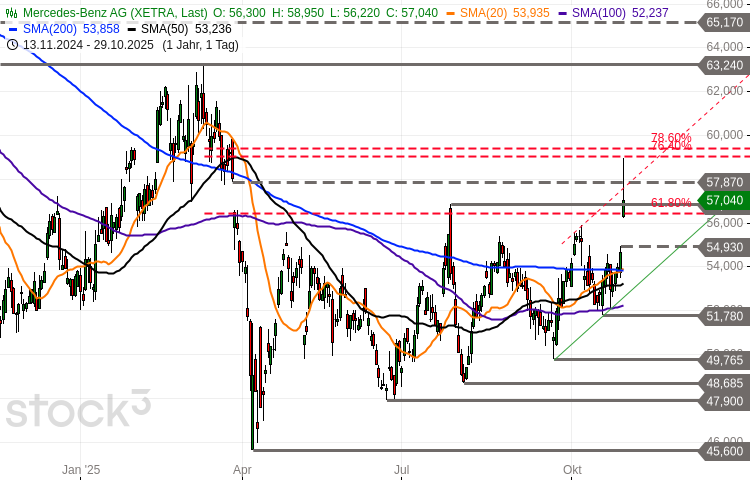The height and width of the screenshot is (480, 750).
Task: Click the 78.60% Fibonacci retracement label
Action: click(x=671, y=137)
